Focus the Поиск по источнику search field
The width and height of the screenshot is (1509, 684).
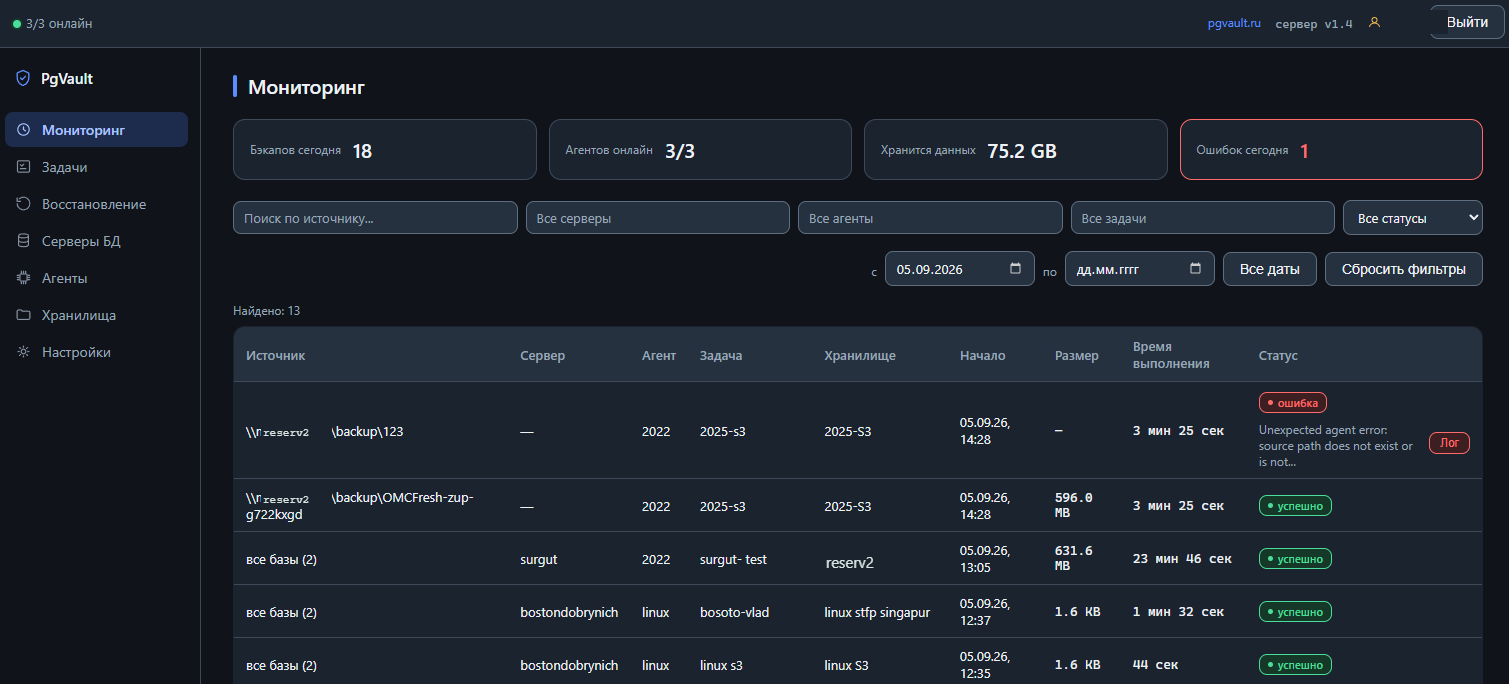pyautogui.click(x=375, y=218)
